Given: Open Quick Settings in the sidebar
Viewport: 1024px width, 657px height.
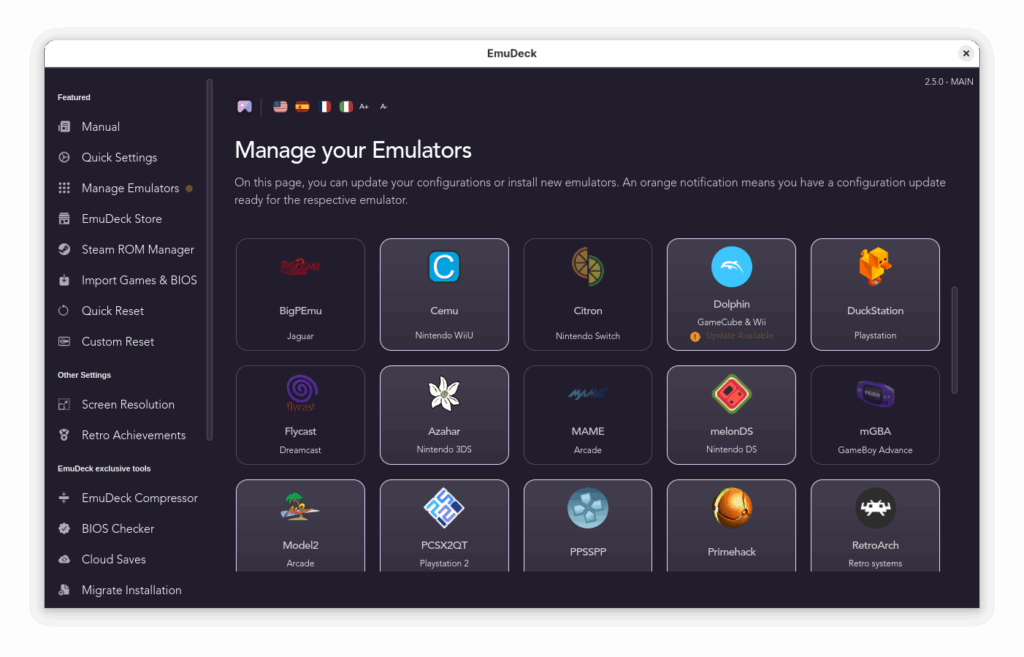Looking at the screenshot, I should pos(119,157).
